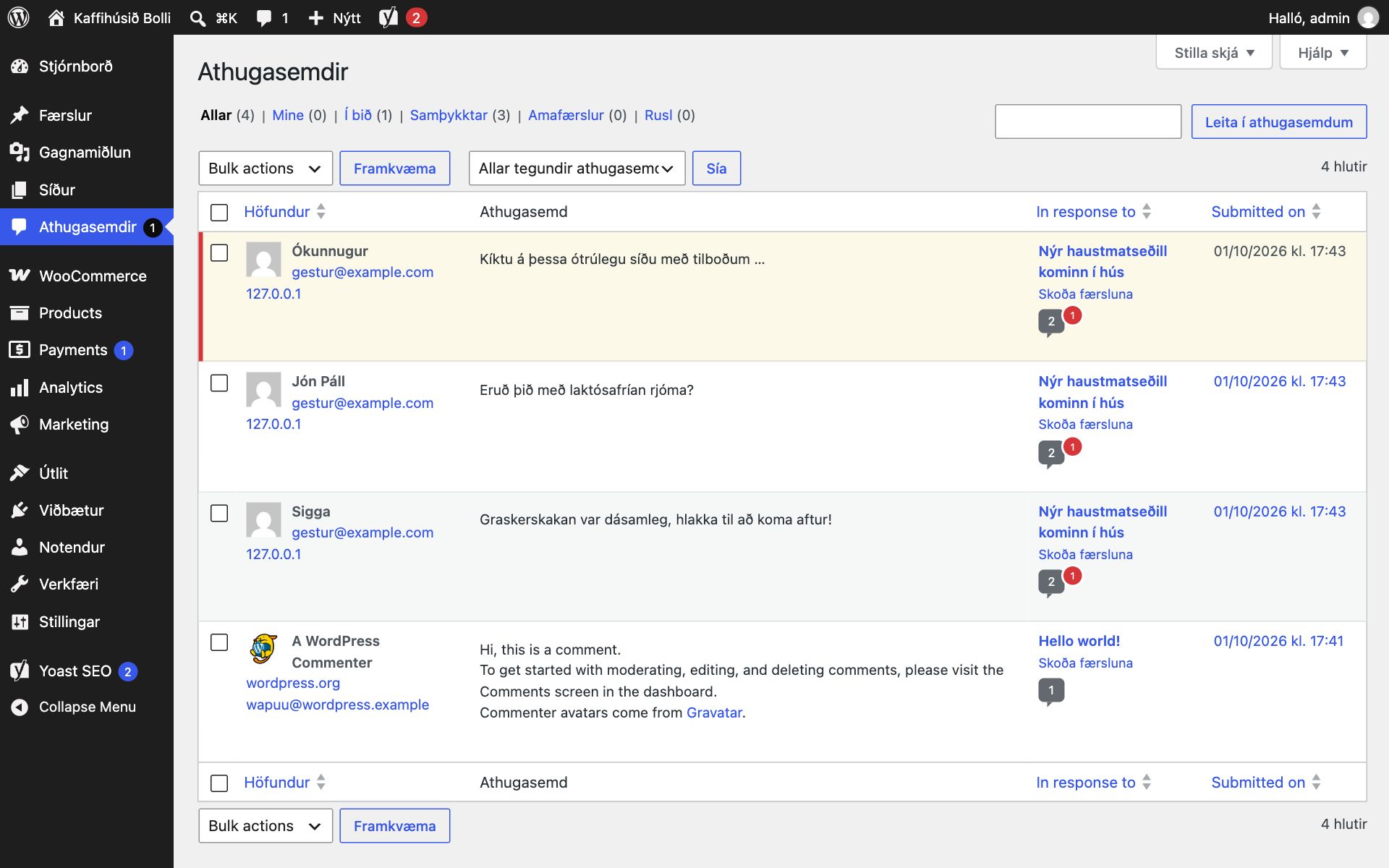1389x868 pixels.
Task: Open the bottom Bulk actions dropdown
Action: [266, 826]
